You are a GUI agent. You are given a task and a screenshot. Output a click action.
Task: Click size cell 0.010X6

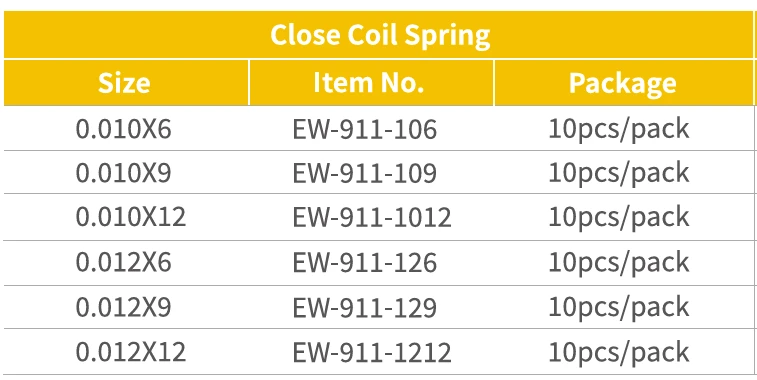(x=124, y=129)
